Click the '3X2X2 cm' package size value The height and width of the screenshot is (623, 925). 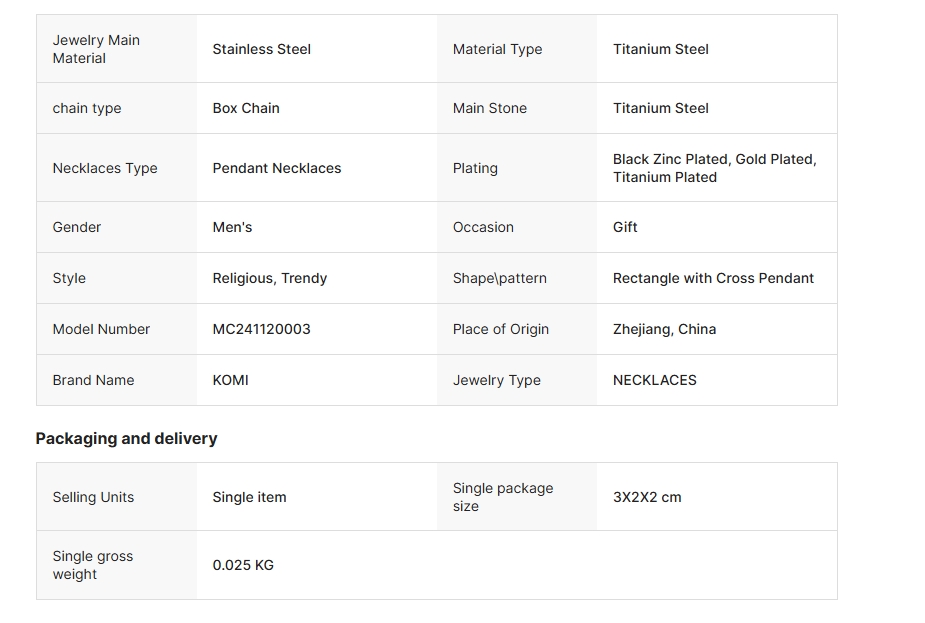pos(647,497)
